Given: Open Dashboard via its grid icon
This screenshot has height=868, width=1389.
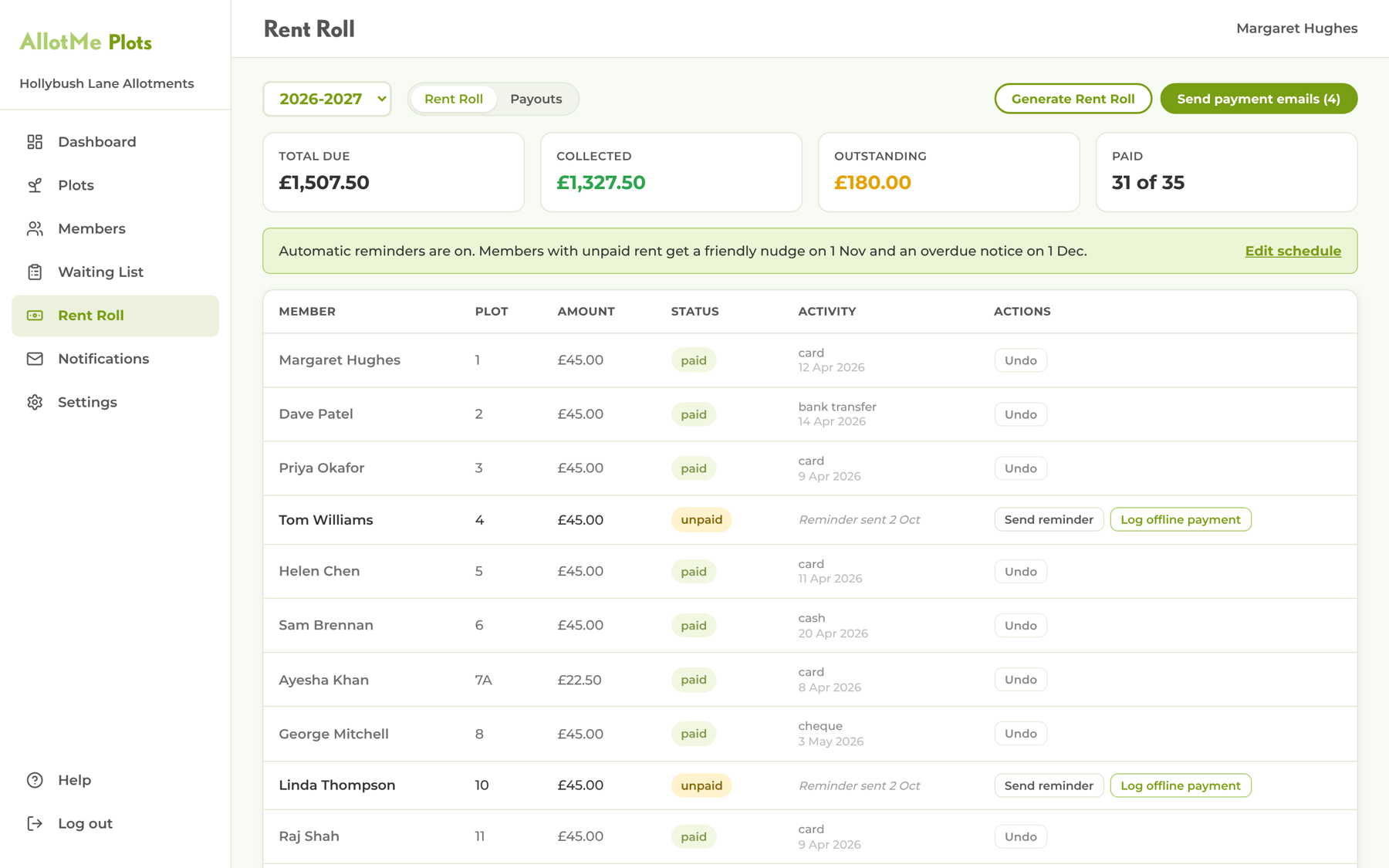Looking at the screenshot, I should coord(35,142).
